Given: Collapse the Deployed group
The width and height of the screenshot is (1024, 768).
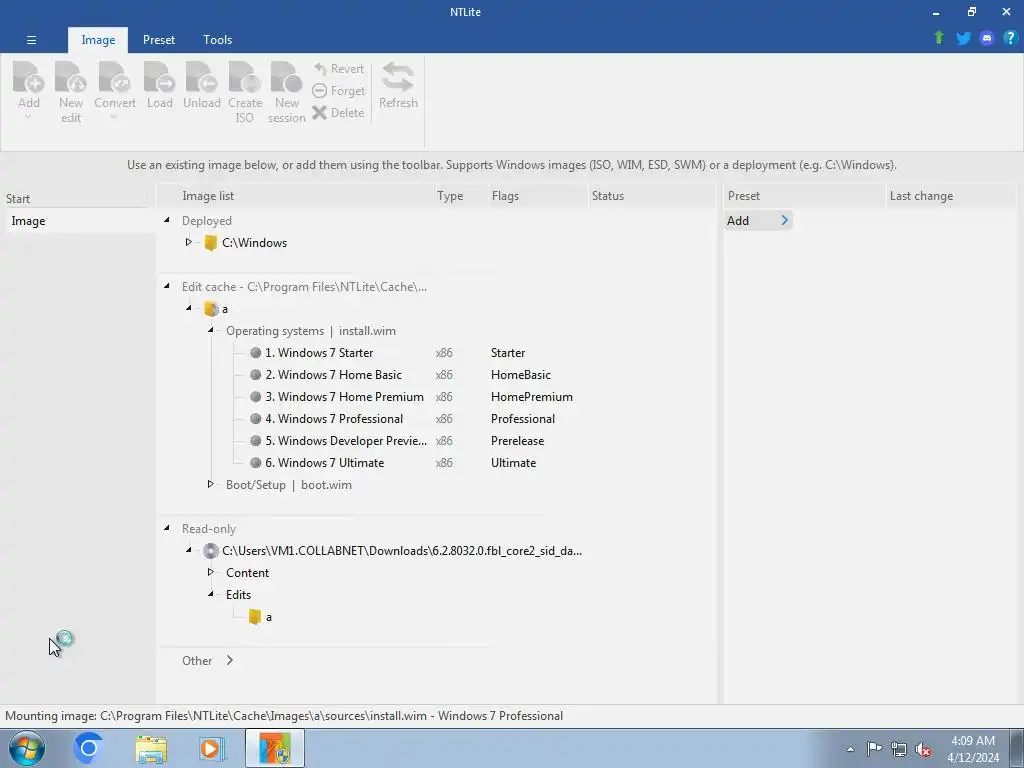Looking at the screenshot, I should (167, 220).
